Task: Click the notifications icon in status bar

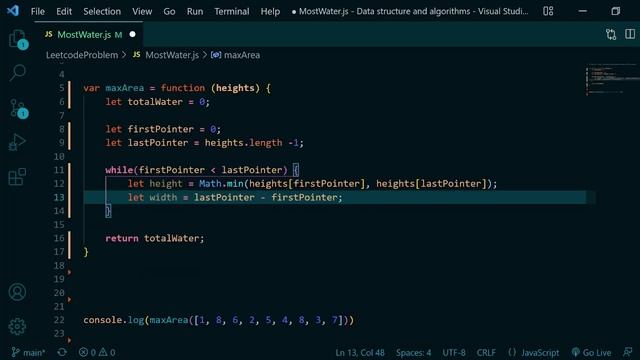Action: tap(628, 352)
